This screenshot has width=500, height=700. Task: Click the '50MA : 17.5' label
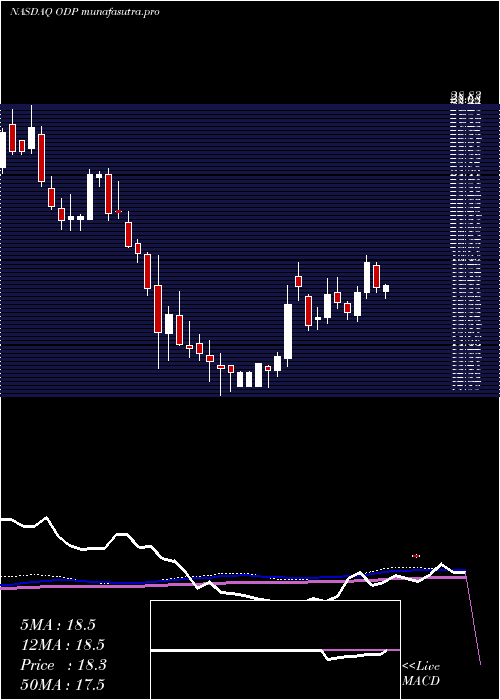coord(62,685)
